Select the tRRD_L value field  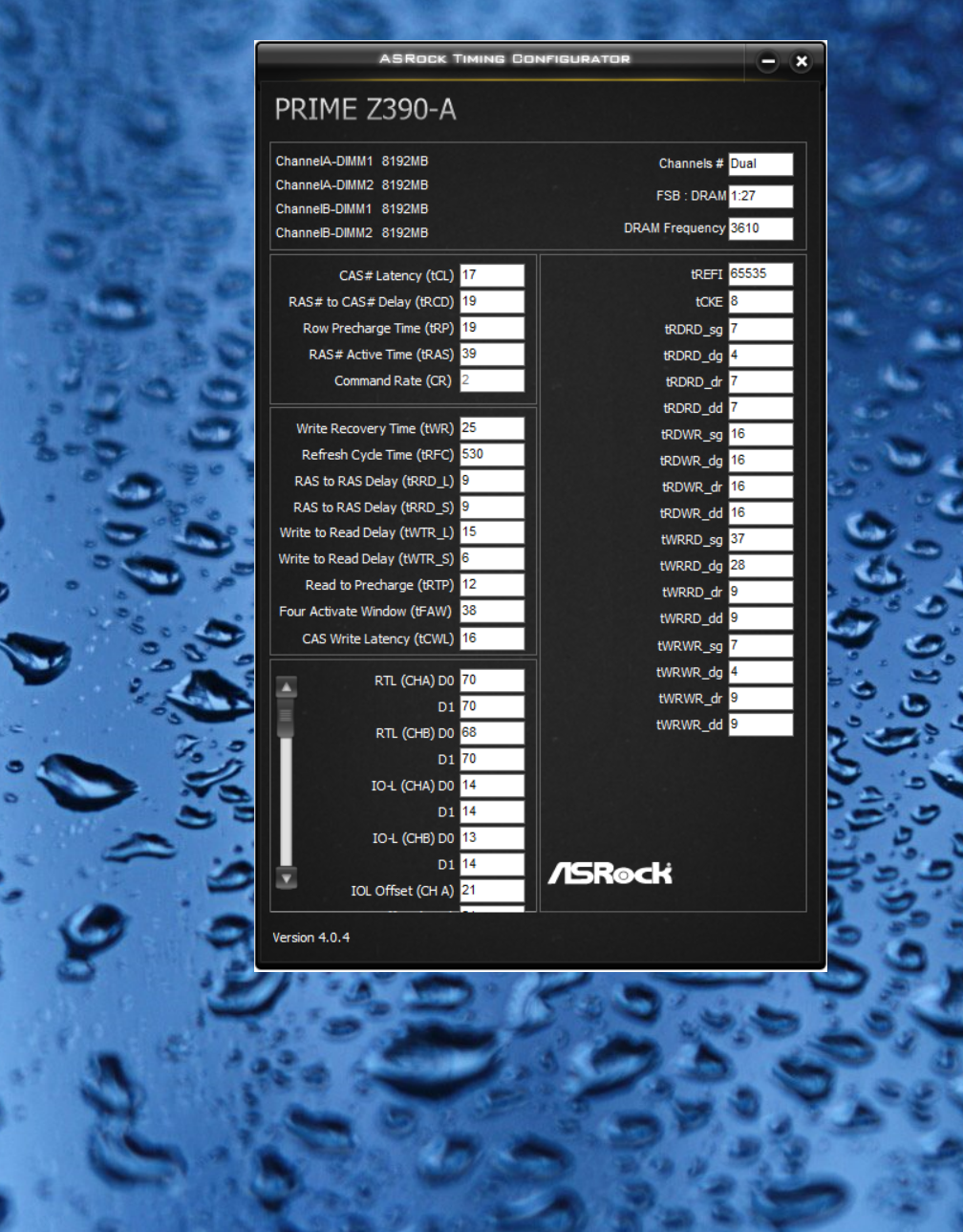pos(492,481)
